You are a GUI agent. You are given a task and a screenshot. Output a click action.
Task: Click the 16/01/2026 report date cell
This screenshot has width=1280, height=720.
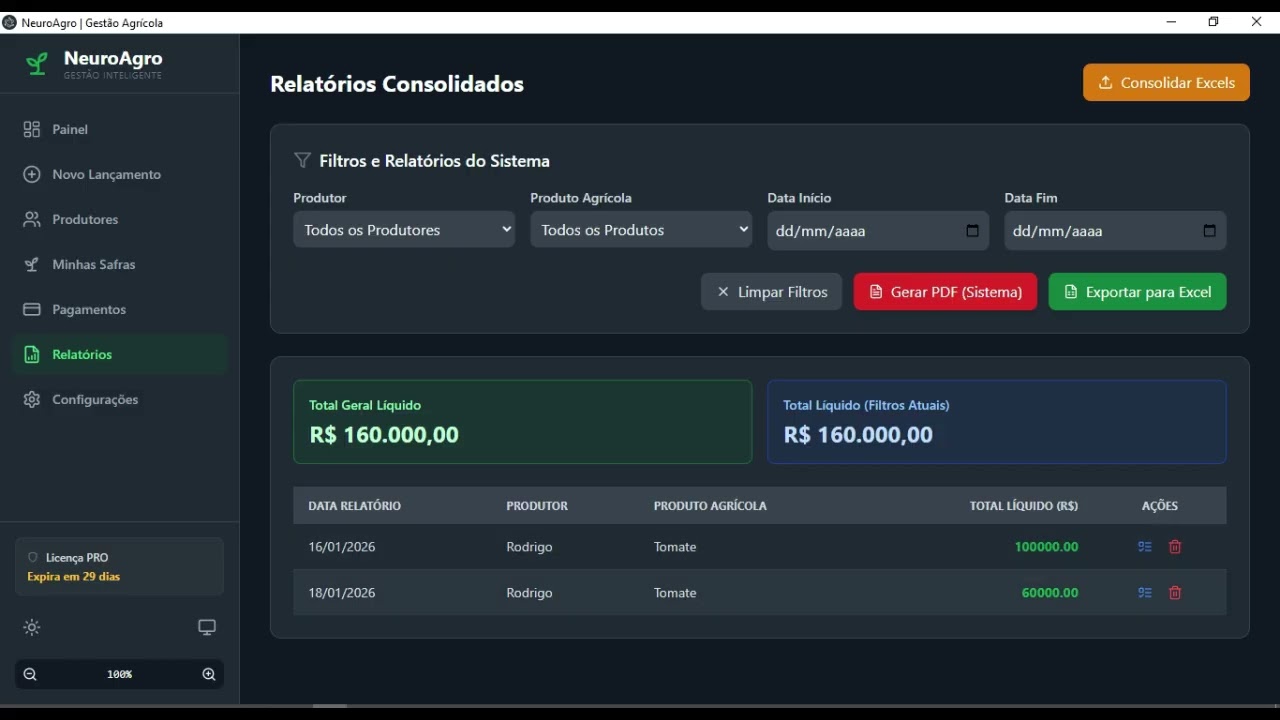pos(342,547)
